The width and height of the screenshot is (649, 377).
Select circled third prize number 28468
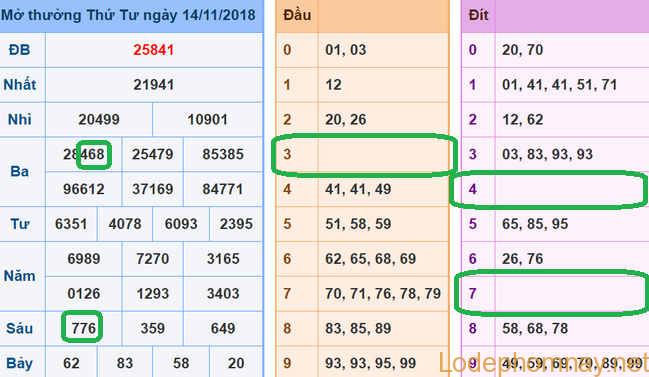point(84,154)
